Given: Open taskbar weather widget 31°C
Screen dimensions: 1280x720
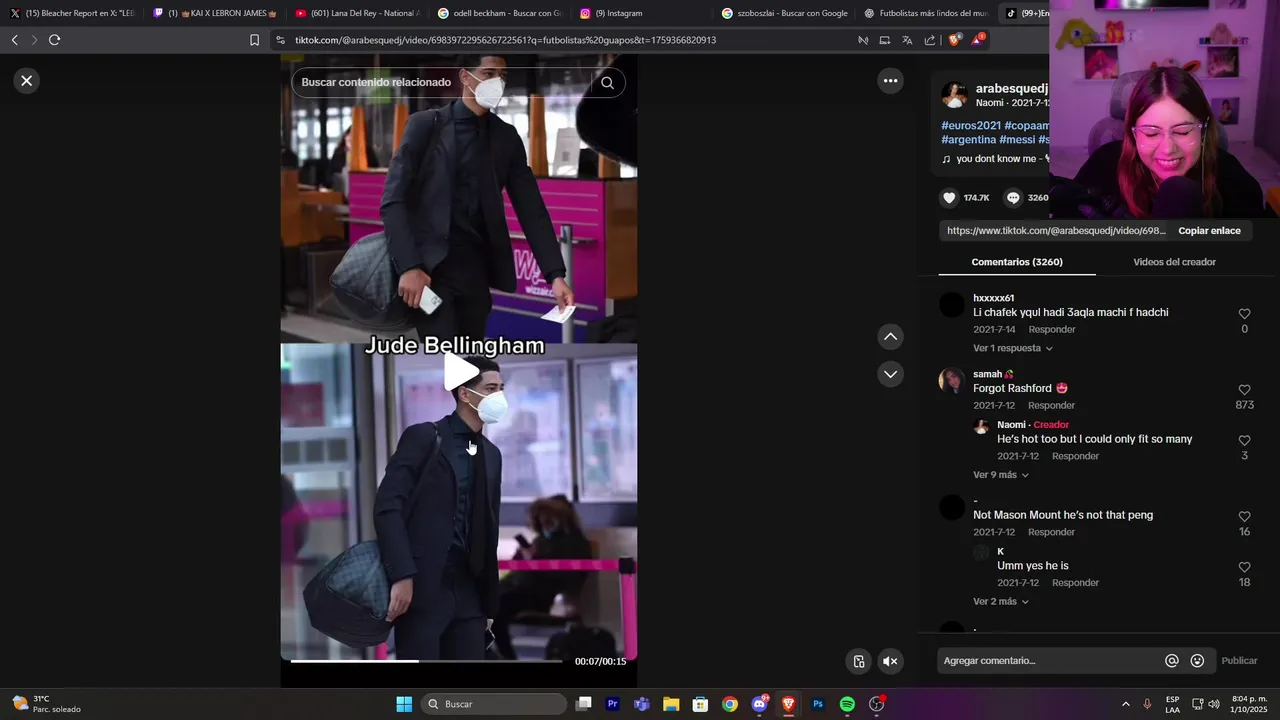Looking at the screenshot, I should pos(46,704).
